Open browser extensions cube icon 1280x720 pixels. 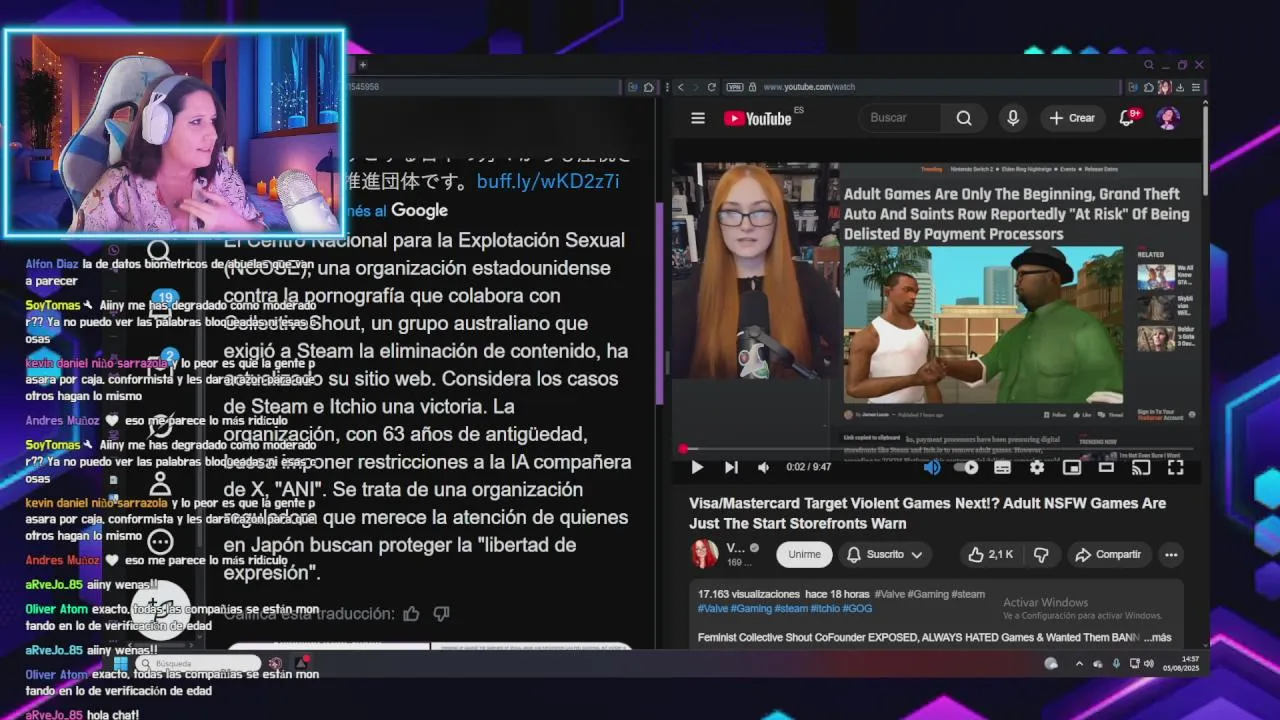1148,87
